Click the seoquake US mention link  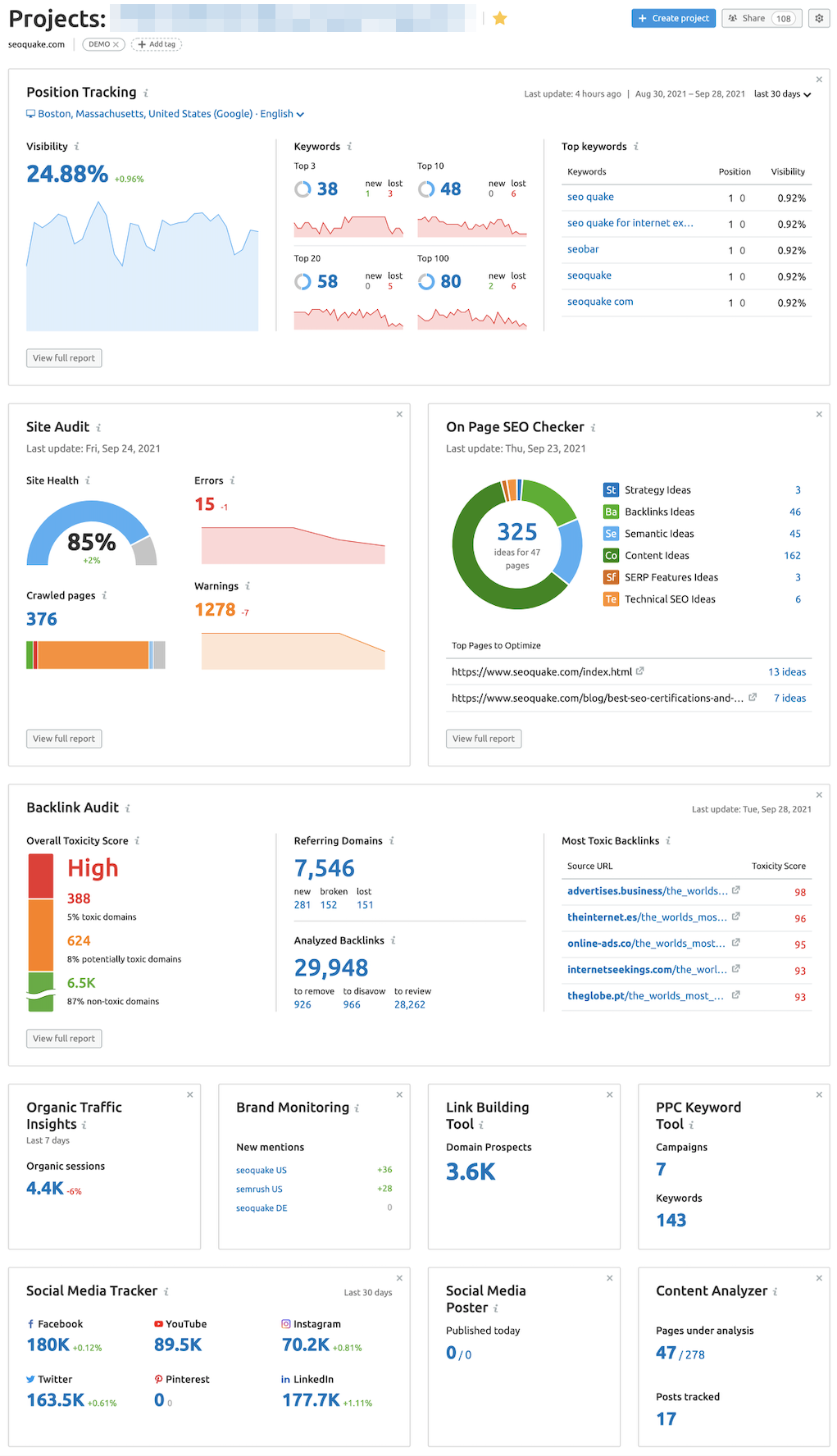pyautogui.click(x=262, y=1171)
